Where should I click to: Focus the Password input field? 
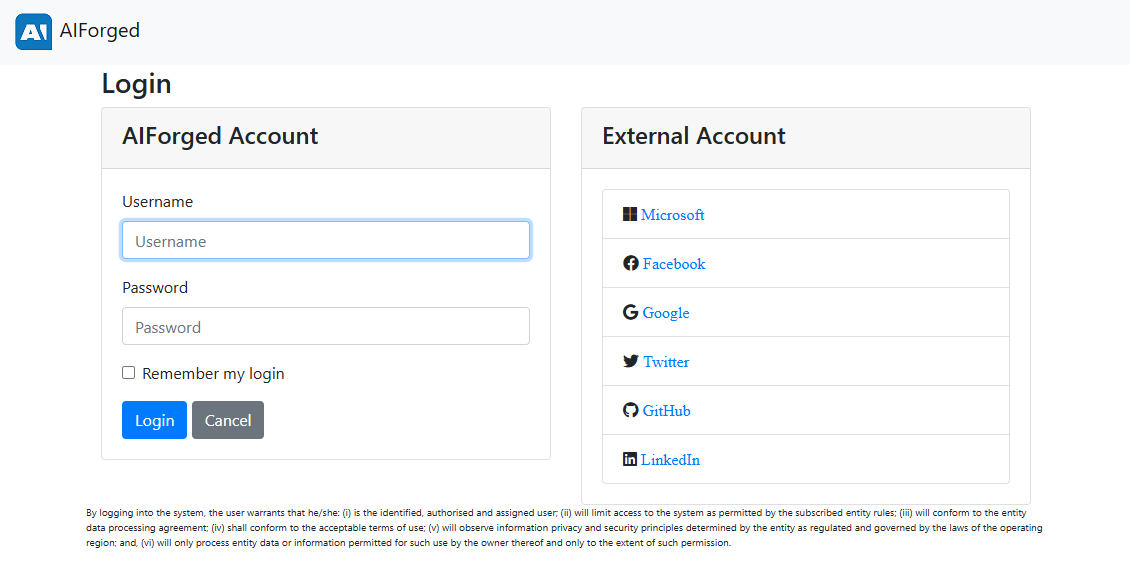pyautogui.click(x=326, y=327)
